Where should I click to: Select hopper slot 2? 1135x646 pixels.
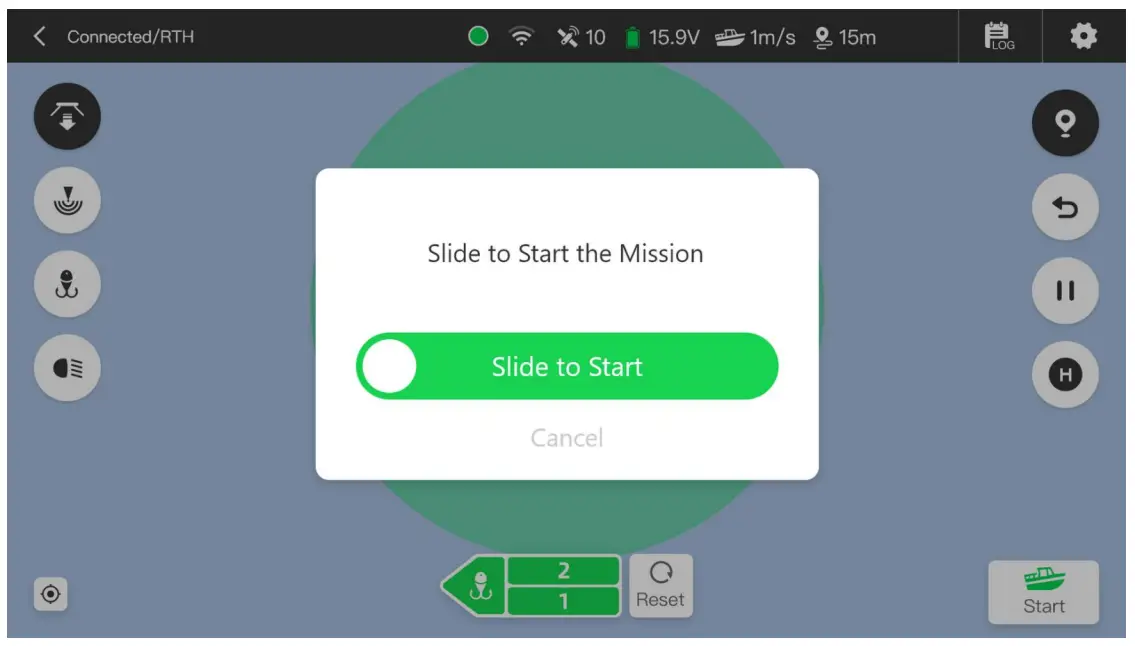(x=563, y=571)
